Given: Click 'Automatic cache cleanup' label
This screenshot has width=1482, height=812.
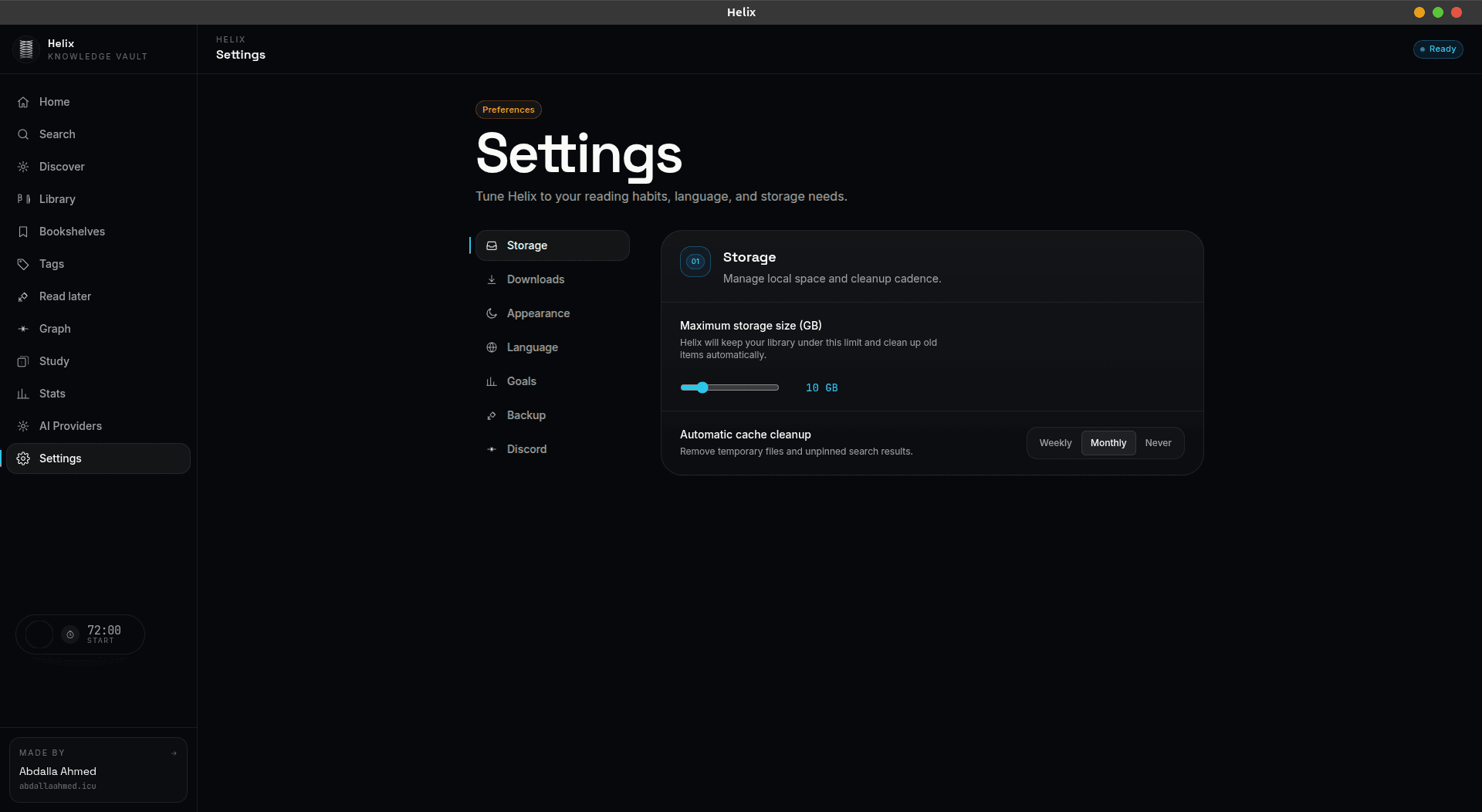Looking at the screenshot, I should point(745,435).
